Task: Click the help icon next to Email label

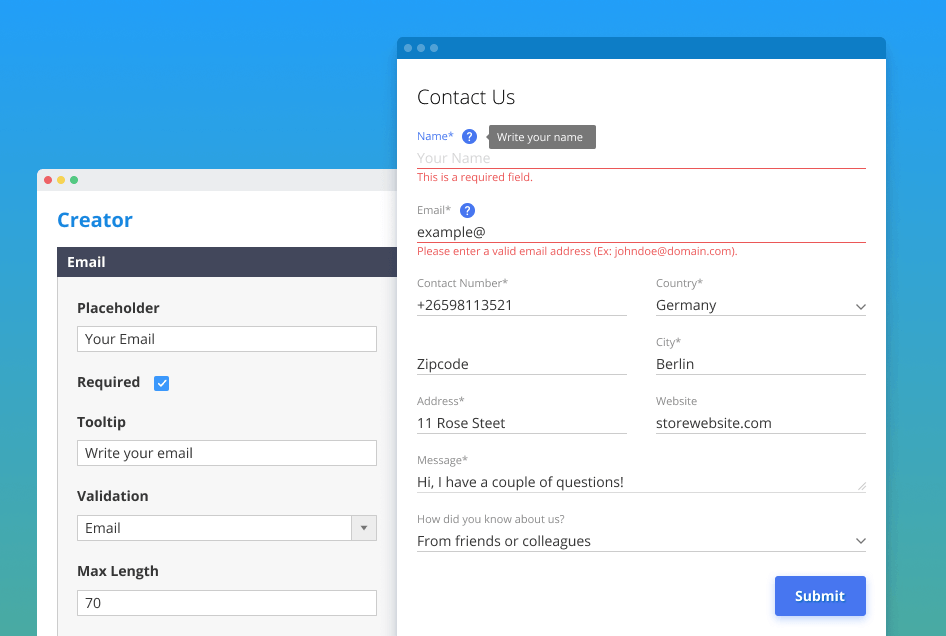Action: click(467, 211)
